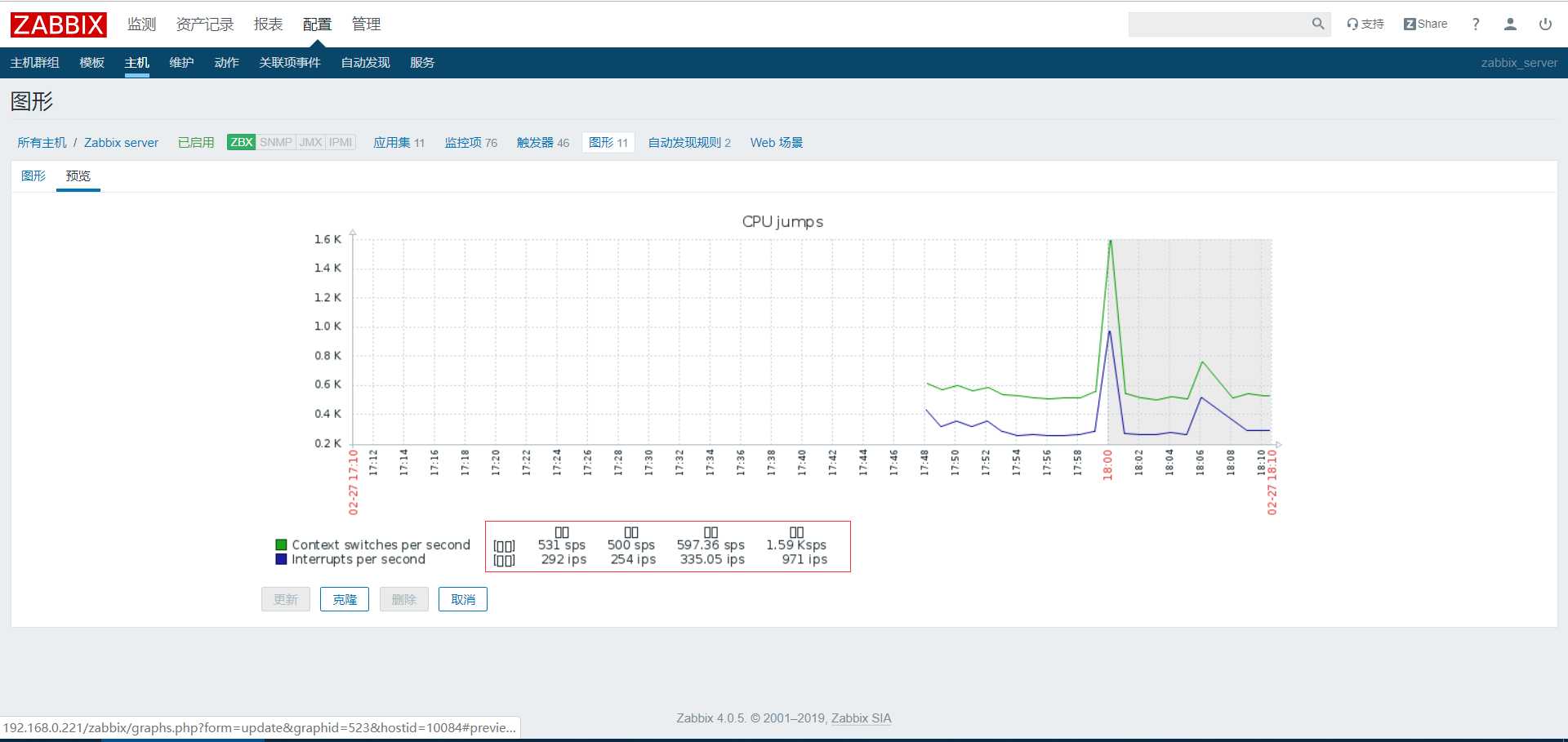The width and height of the screenshot is (1568, 742).
Task: Open the Zabbix SIA footer link
Action: pos(861,718)
